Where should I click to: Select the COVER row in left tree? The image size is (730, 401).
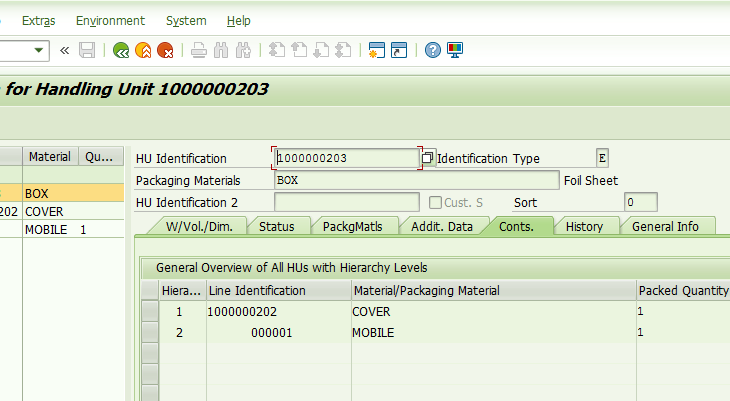point(61,211)
